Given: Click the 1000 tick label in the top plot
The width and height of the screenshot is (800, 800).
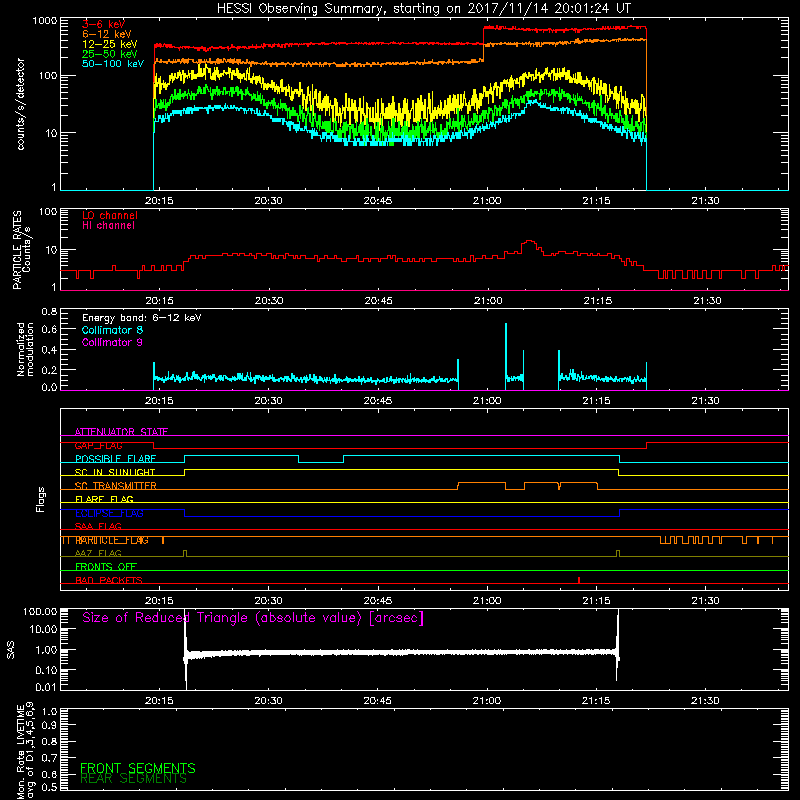Looking at the screenshot, I should click(45, 21).
